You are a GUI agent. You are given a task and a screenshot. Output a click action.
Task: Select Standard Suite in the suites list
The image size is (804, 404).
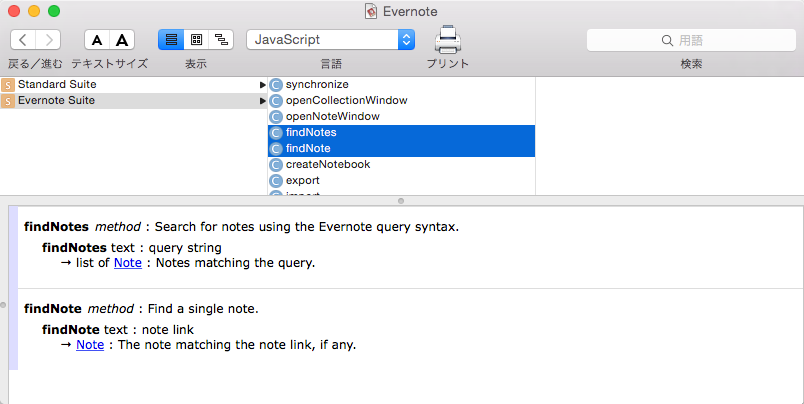133,85
